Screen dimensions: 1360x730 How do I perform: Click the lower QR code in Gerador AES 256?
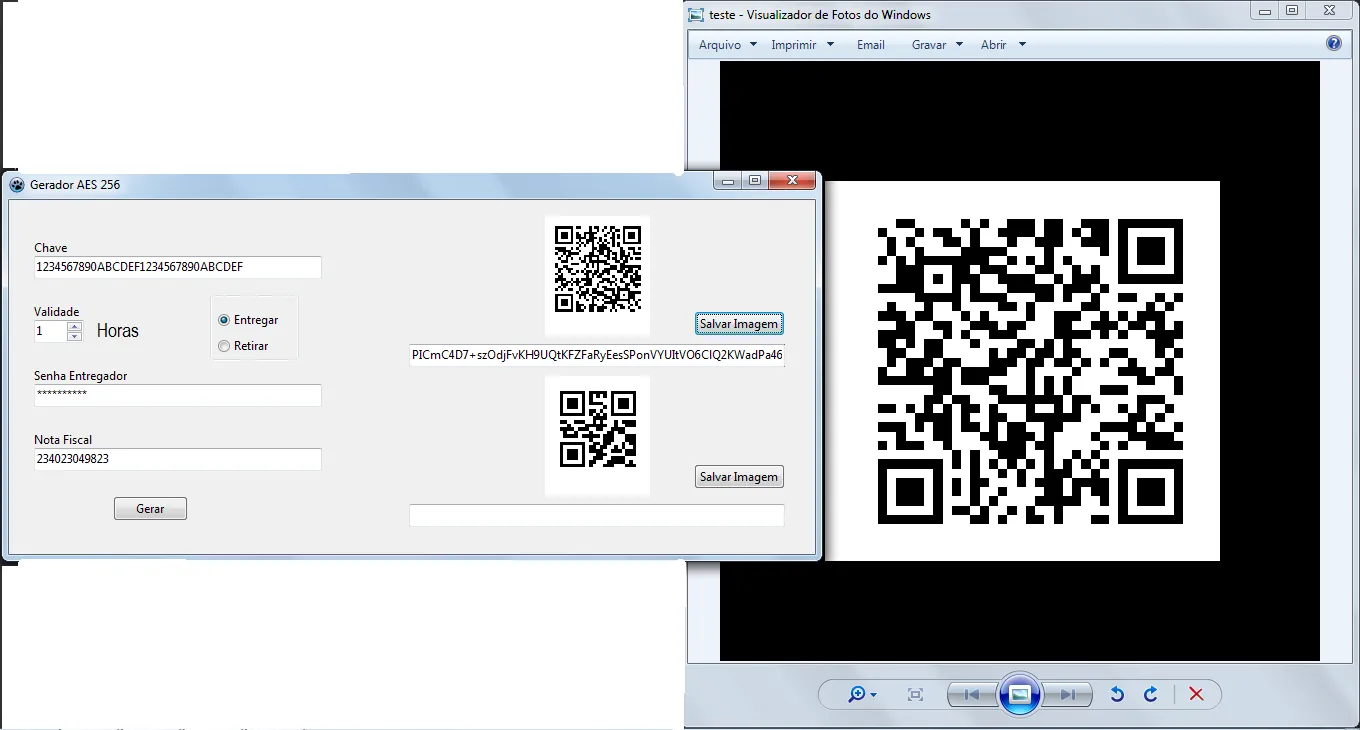pos(598,430)
